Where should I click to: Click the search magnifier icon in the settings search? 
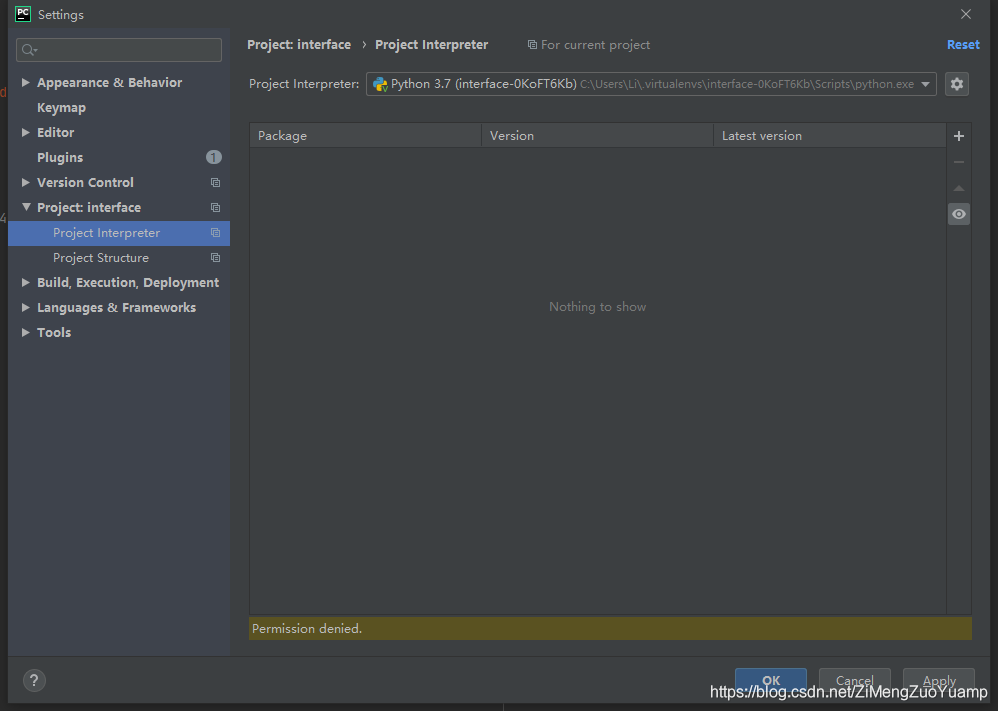29,50
